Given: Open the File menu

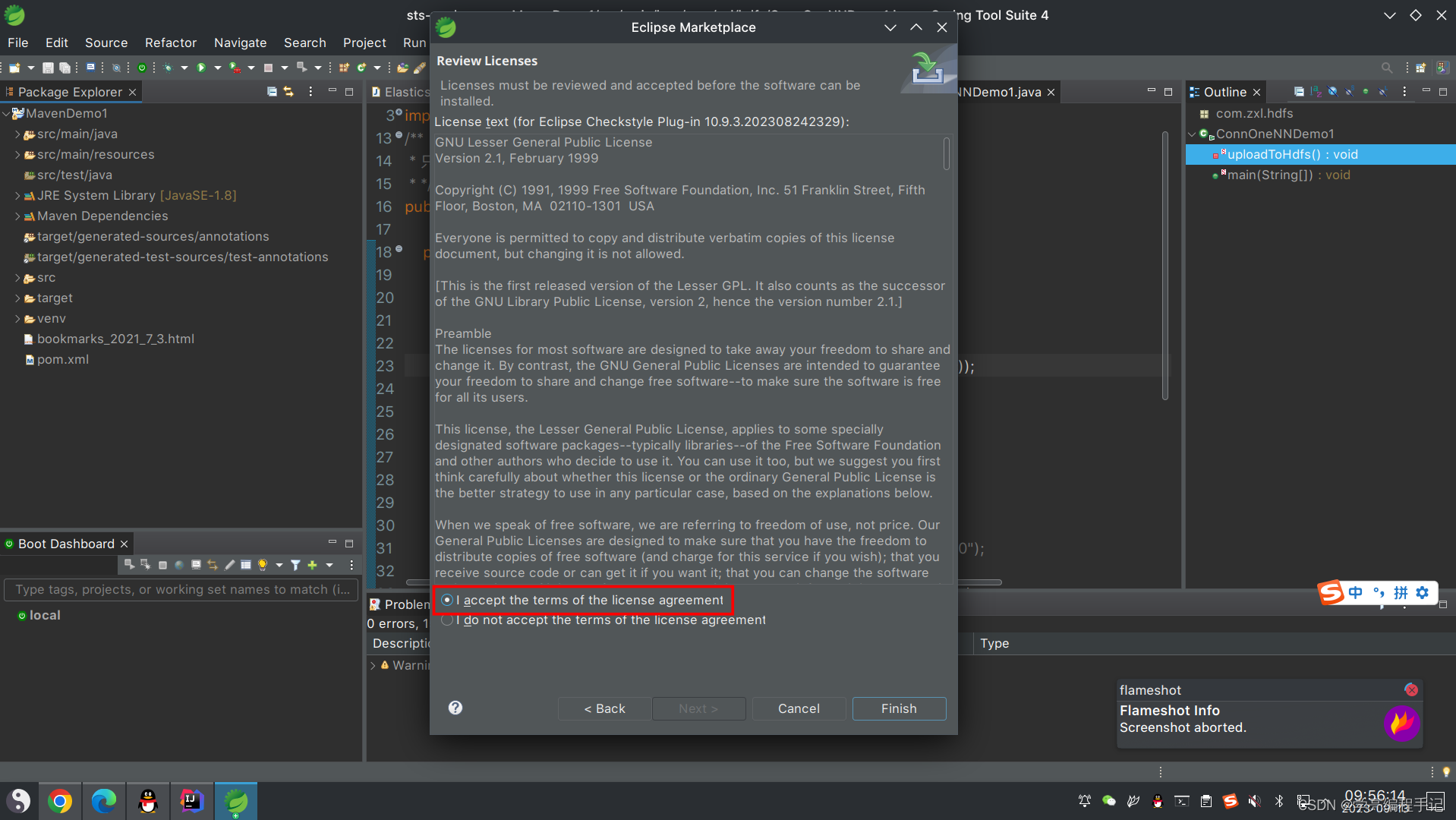Looking at the screenshot, I should point(17,43).
